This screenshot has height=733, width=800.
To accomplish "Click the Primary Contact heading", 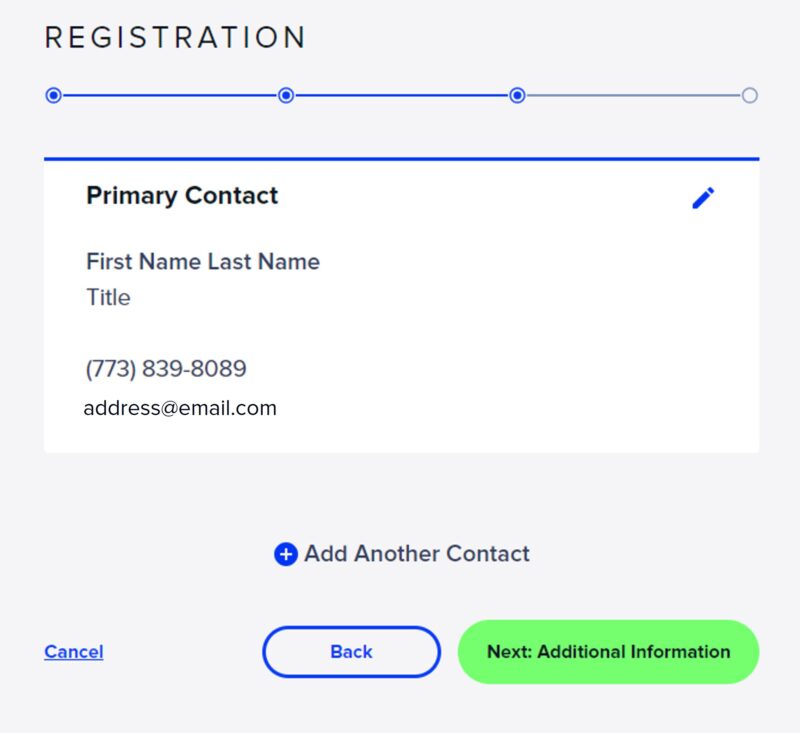I will pyautogui.click(x=182, y=195).
